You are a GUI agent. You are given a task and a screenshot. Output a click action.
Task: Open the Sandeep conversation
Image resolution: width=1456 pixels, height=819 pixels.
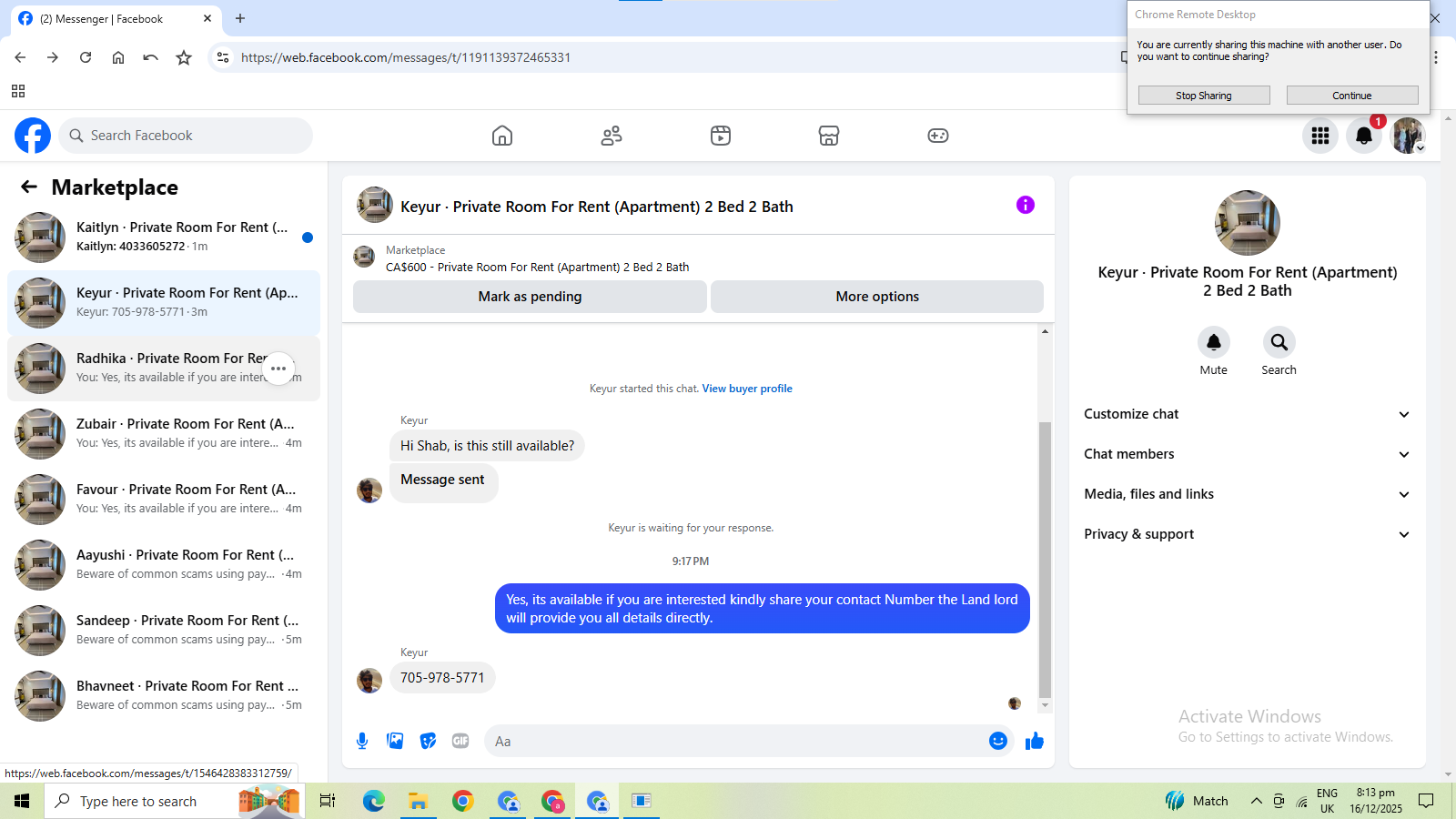pyautogui.click(x=164, y=631)
